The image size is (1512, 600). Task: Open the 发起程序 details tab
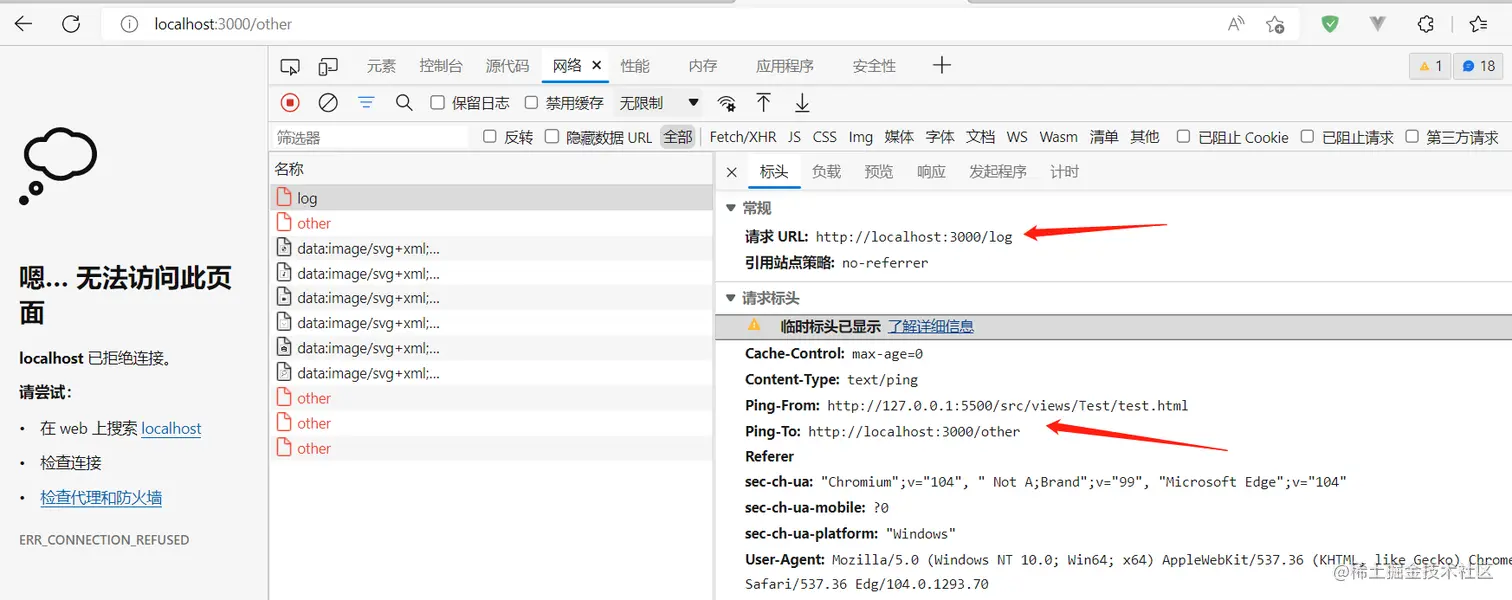click(998, 172)
